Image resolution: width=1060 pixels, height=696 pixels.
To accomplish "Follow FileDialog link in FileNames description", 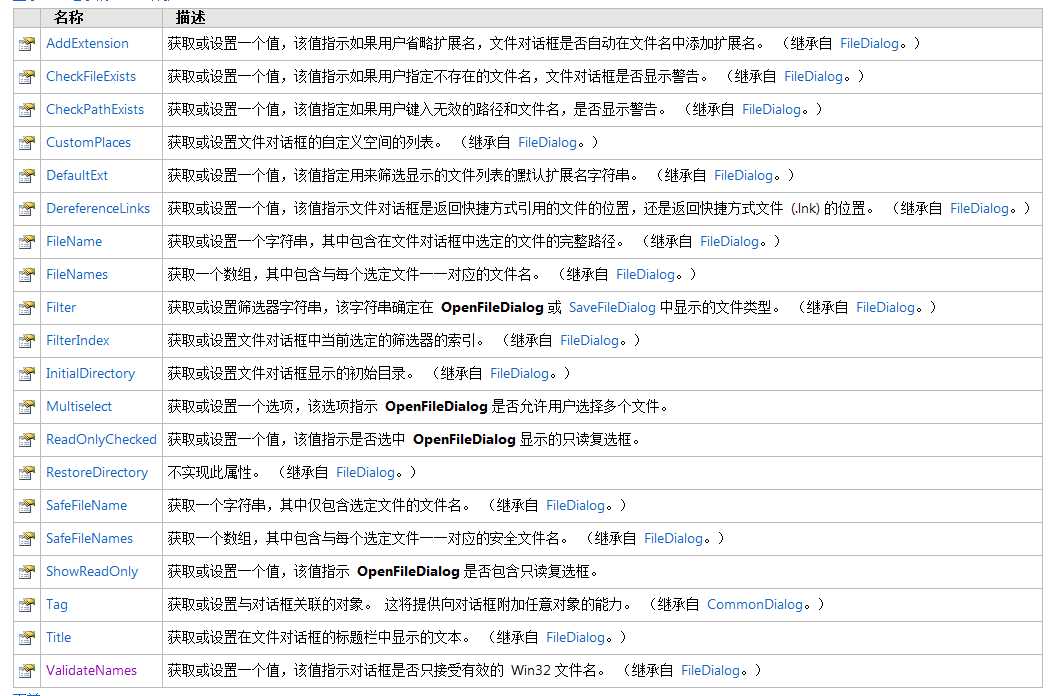I will pyautogui.click(x=646, y=275).
